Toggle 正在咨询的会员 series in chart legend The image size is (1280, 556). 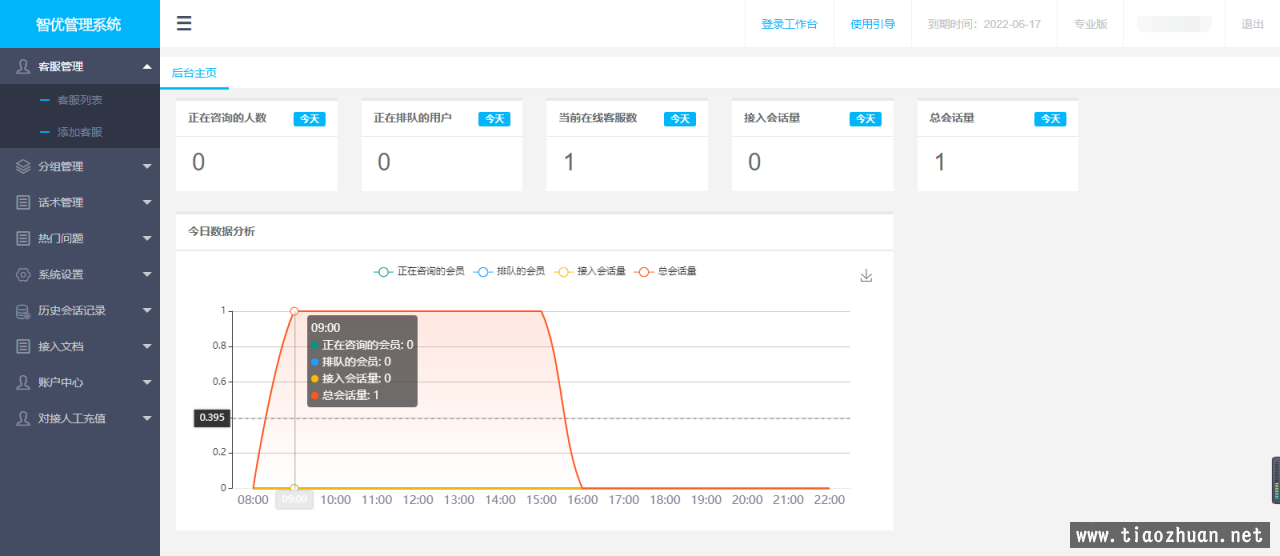pyautogui.click(x=418, y=271)
